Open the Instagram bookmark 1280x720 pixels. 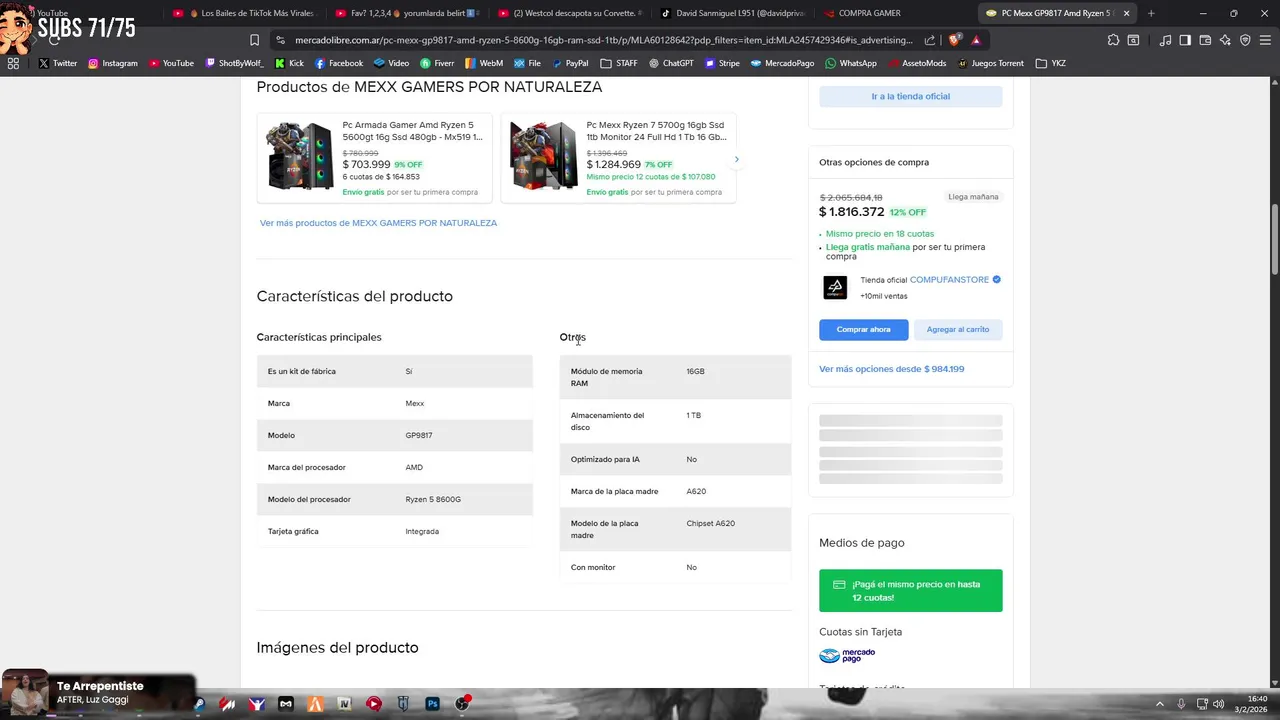point(113,63)
